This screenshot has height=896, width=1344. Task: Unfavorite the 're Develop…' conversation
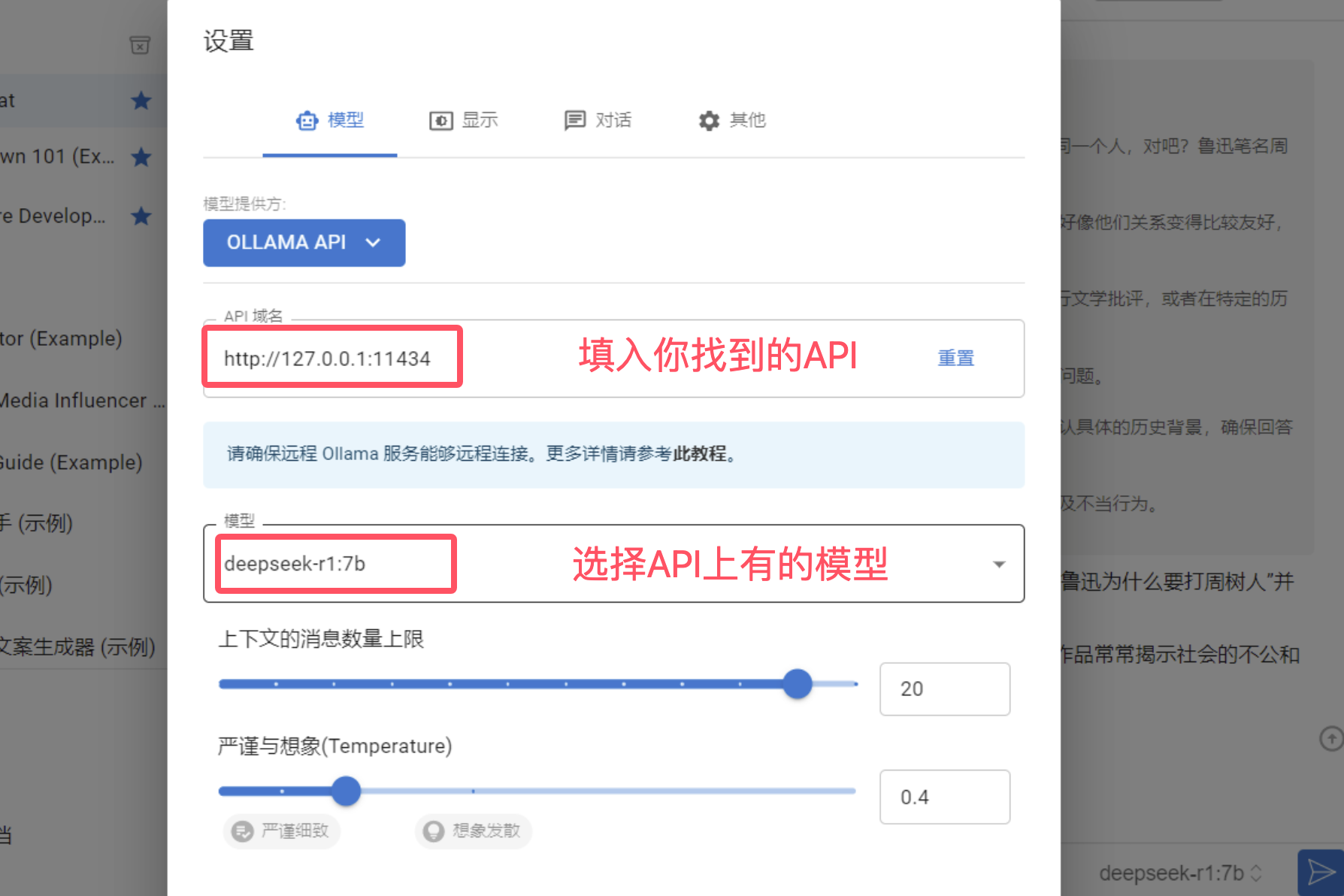click(141, 216)
